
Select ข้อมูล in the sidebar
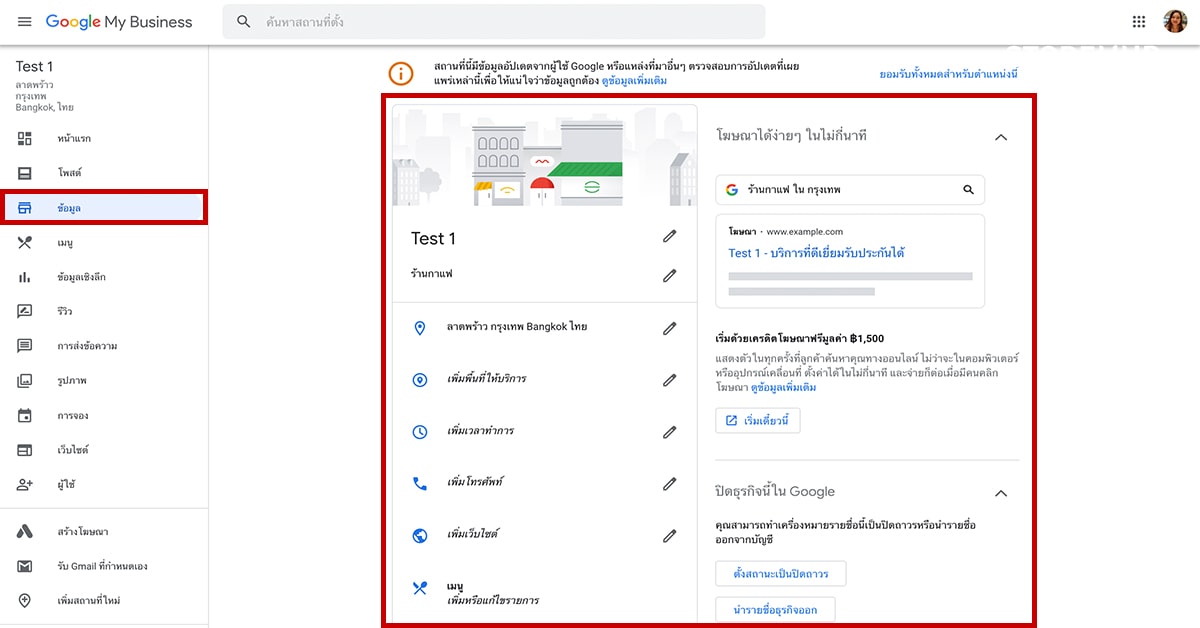point(104,208)
